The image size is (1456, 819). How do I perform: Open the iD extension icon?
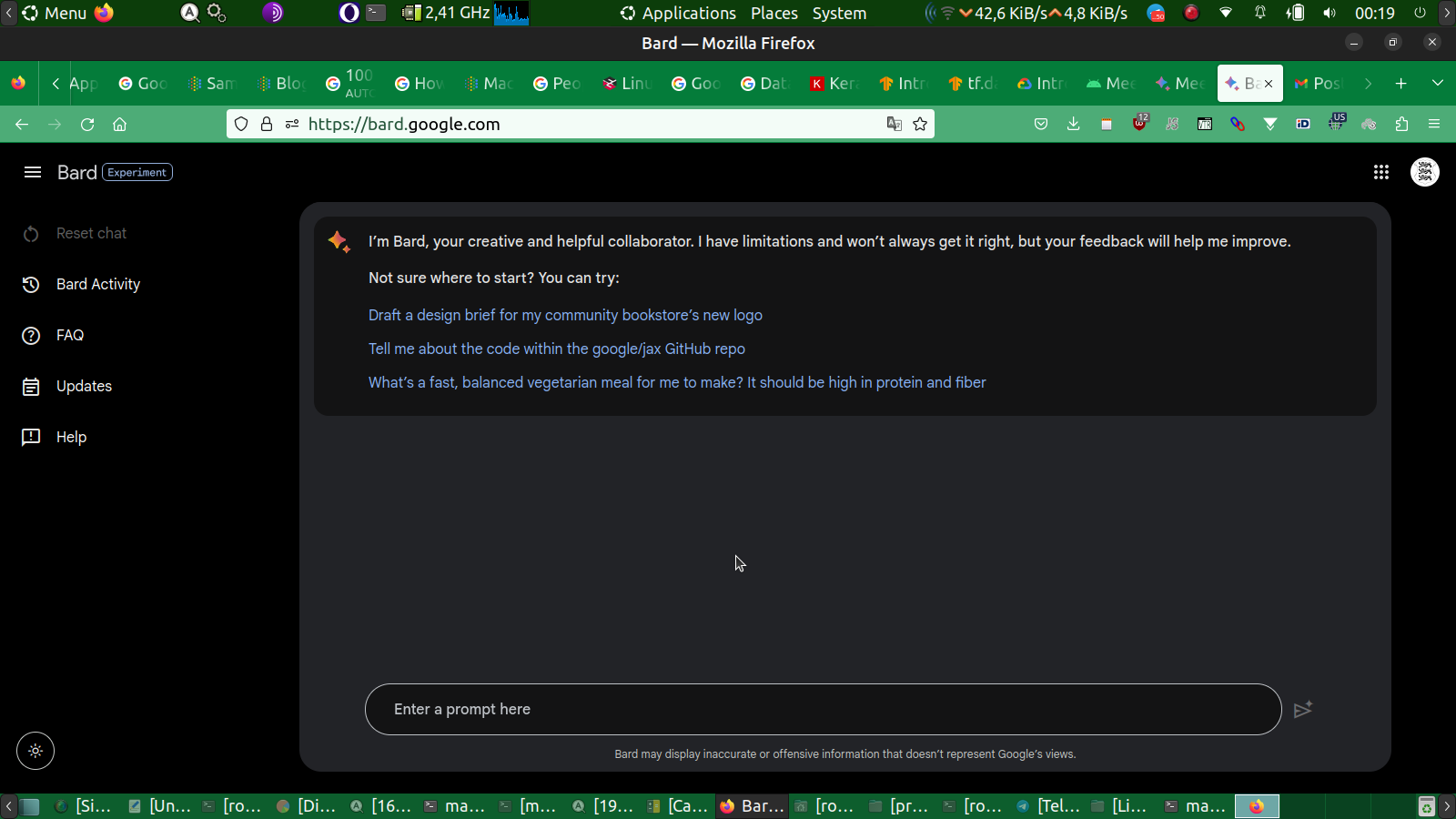[1303, 124]
